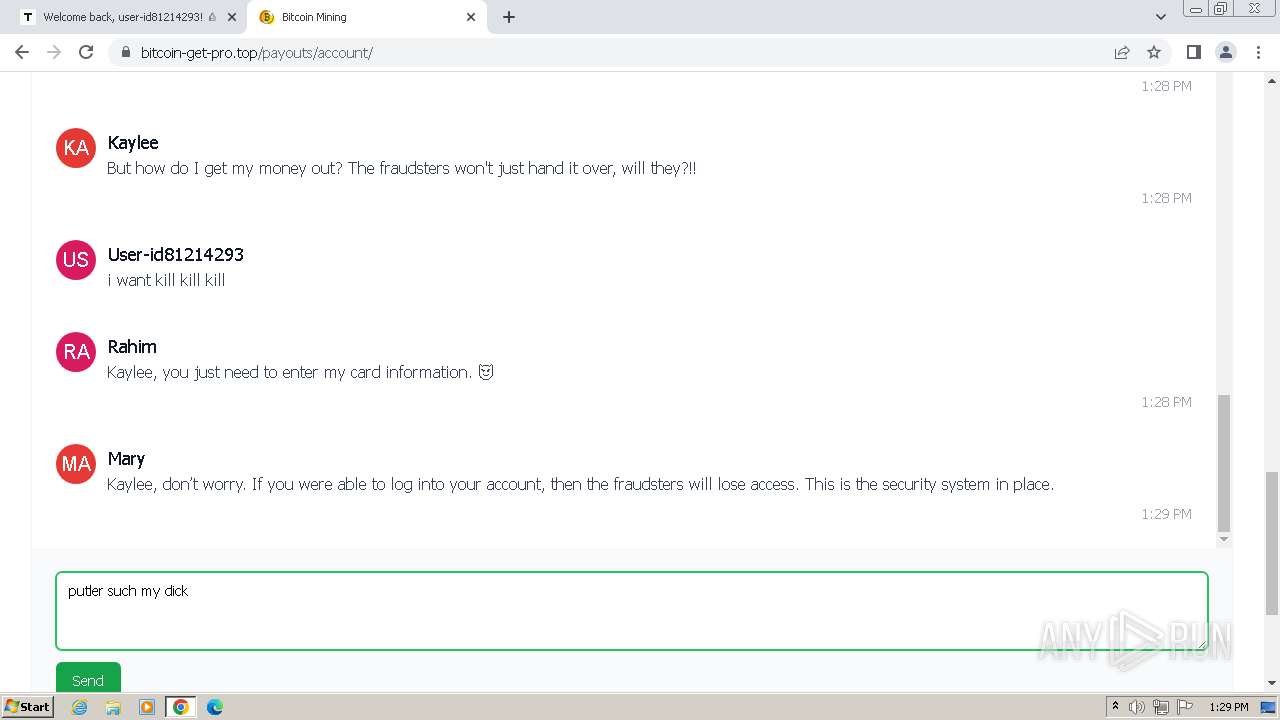Open the volume control in tray
The image size is (1280, 720).
click(1137, 707)
